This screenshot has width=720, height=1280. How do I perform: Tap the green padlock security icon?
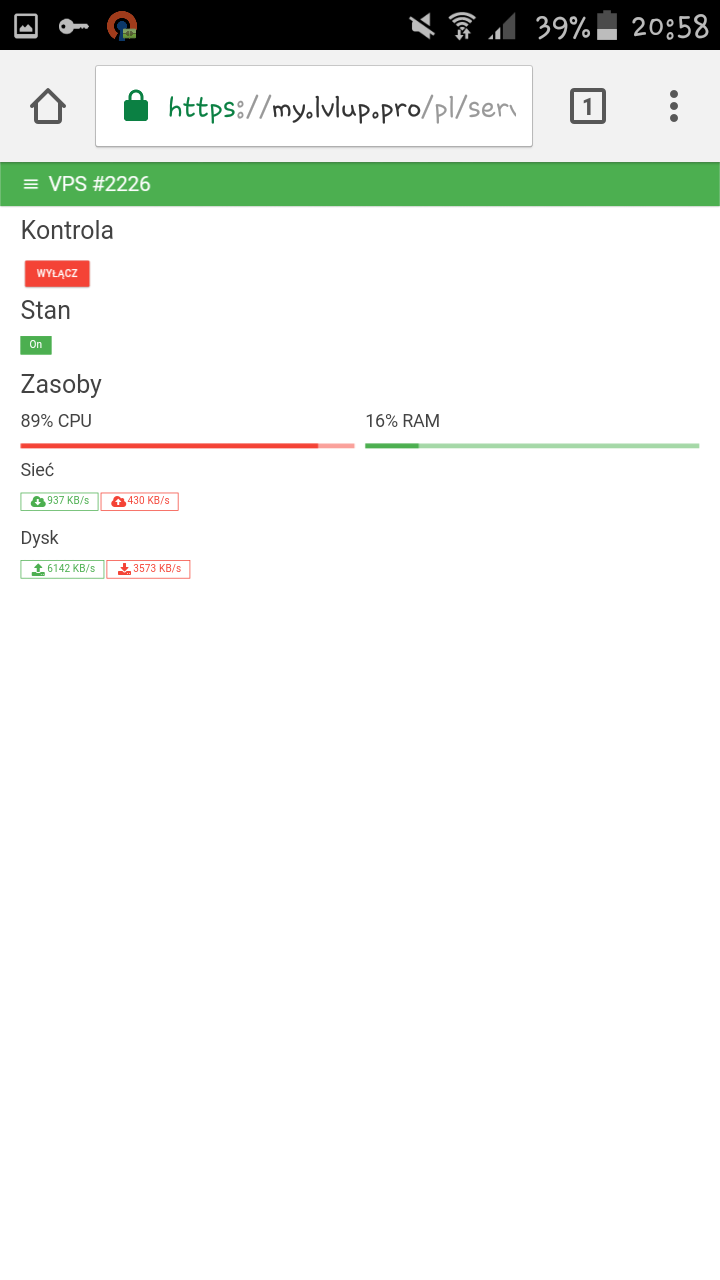click(x=135, y=106)
